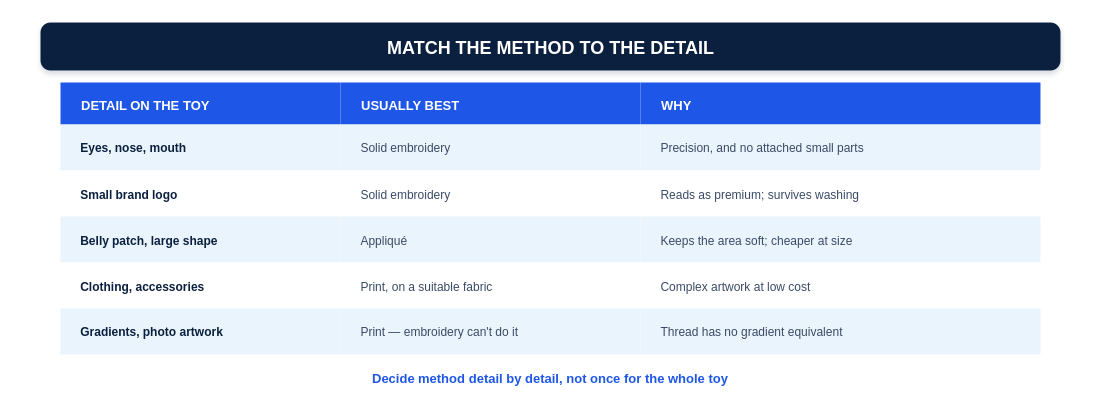
Task: Select 'Solid embroidery' in the brand logo row
Action: (405, 195)
